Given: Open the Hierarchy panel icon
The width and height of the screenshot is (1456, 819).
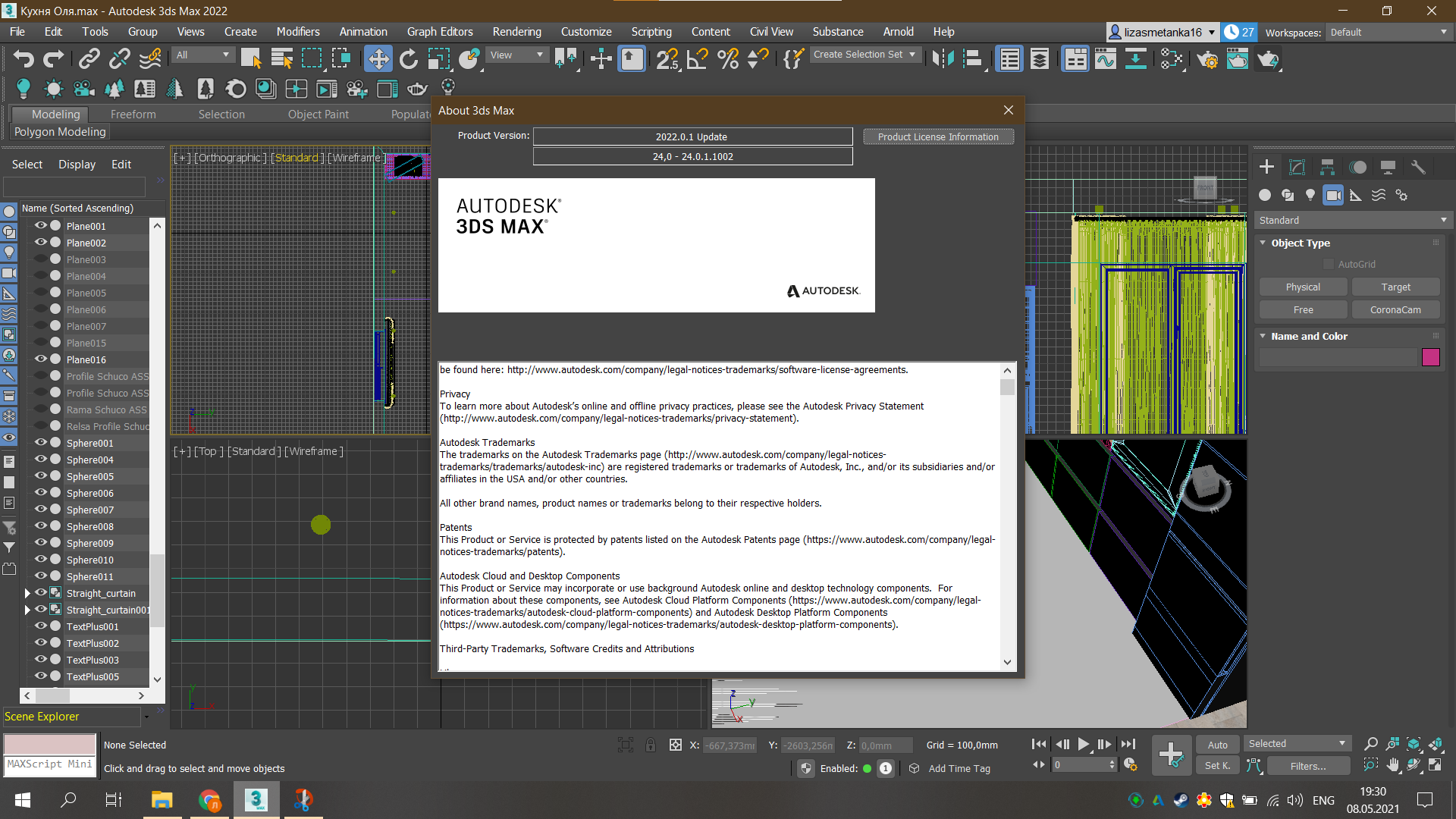Looking at the screenshot, I should (1327, 167).
